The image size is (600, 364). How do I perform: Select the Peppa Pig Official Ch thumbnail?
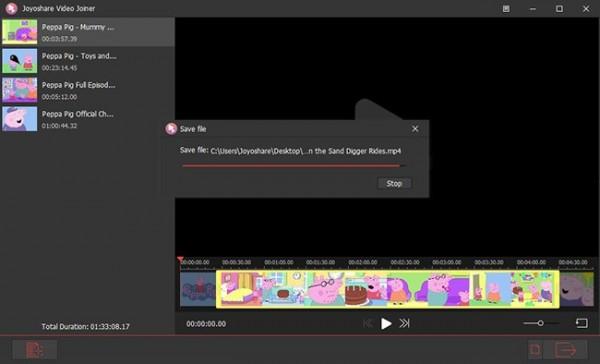tap(20, 119)
